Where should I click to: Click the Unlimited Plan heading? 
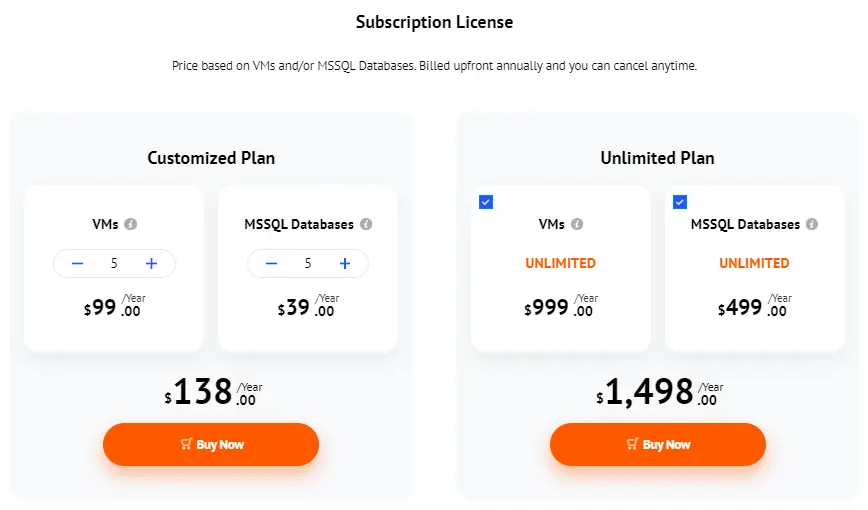pyautogui.click(x=658, y=158)
